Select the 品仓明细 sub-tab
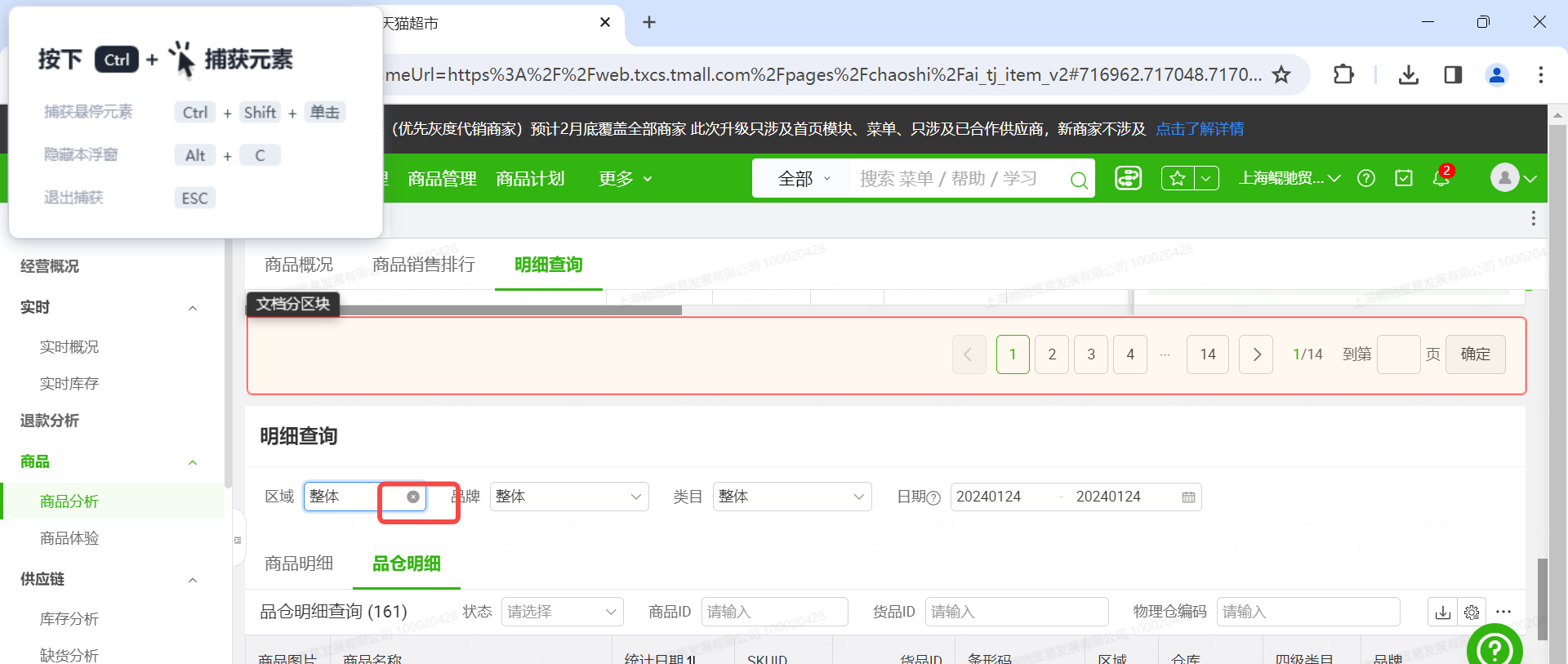 (407, 564)
